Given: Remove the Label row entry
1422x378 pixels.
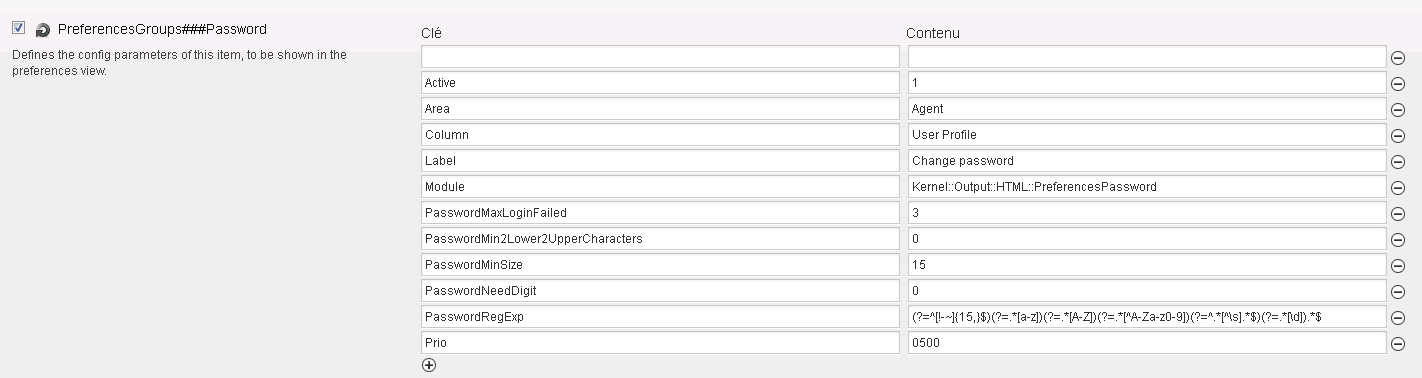Looking at the screenshot, I should 1398,161.
